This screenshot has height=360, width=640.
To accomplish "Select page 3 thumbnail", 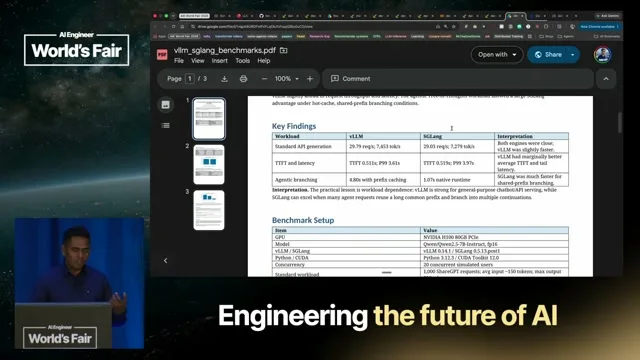I will [x=209, y=210].
